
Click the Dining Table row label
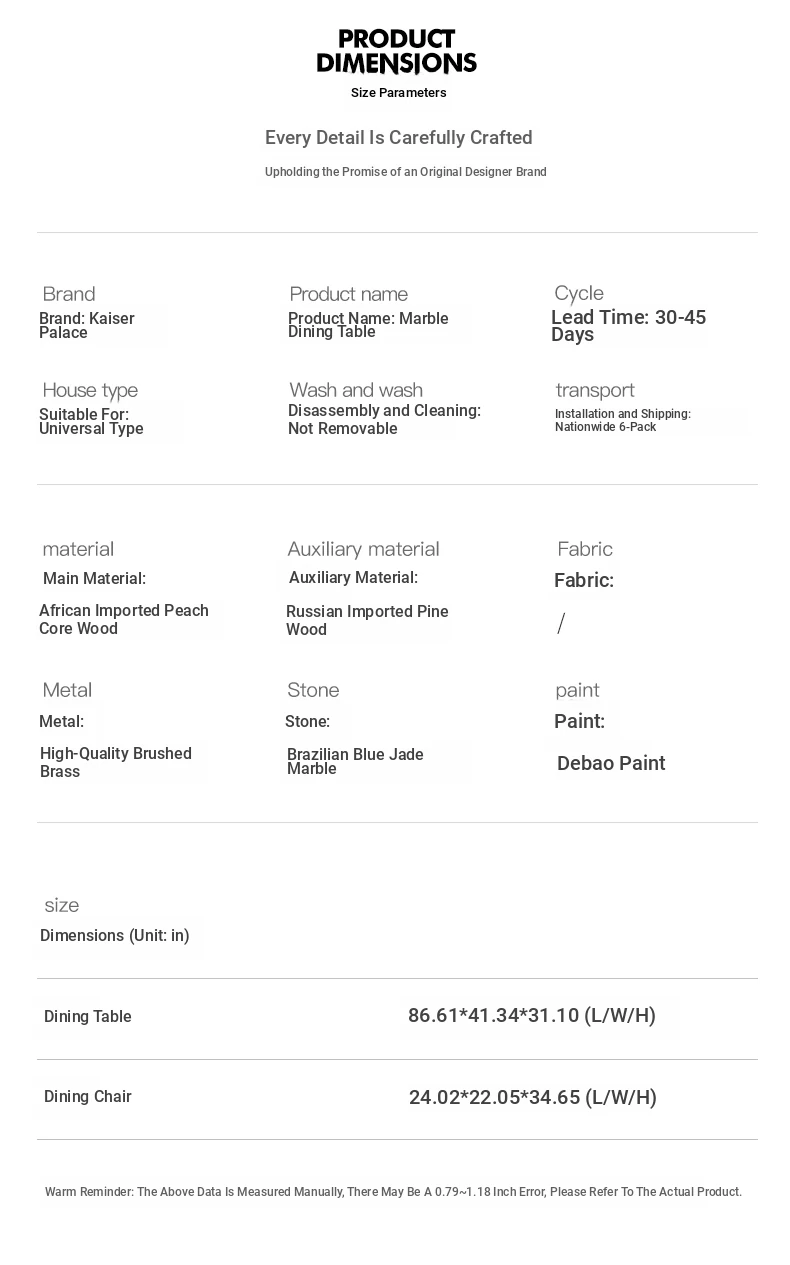[x=88, y=1017]
